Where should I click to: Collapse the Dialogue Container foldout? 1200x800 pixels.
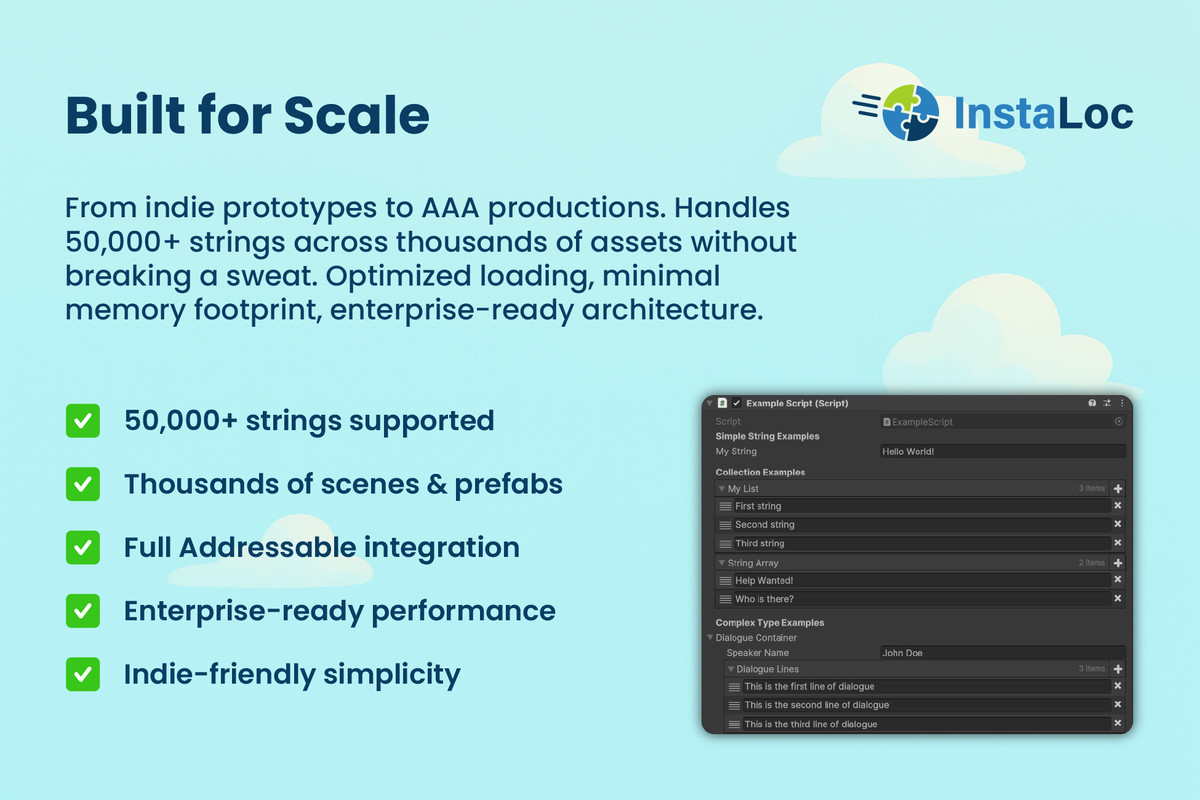point(711,637)
